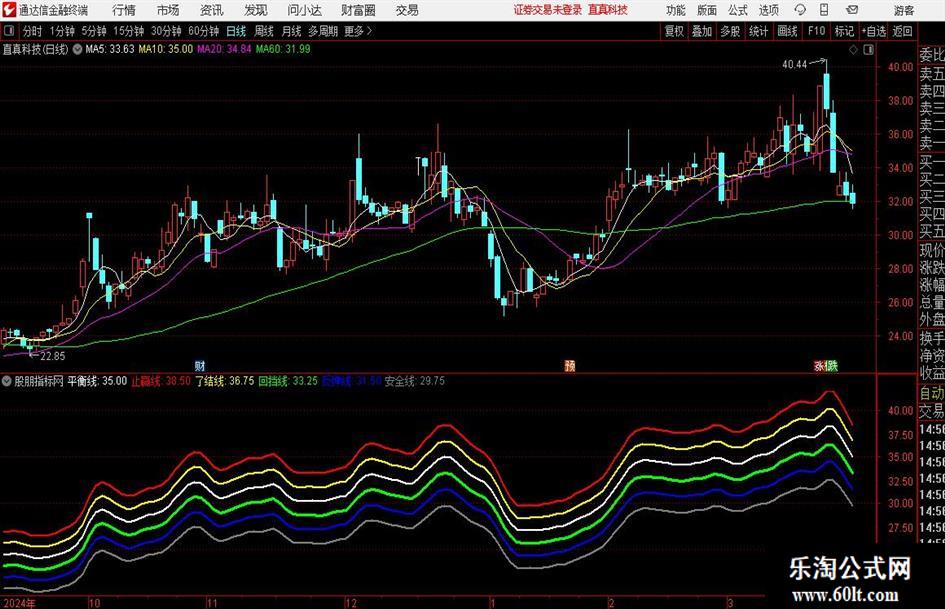The height and width of the screenshot is (609, 945).
Task: Select the 周线 weekly chart tab
Action: point(264,31)
